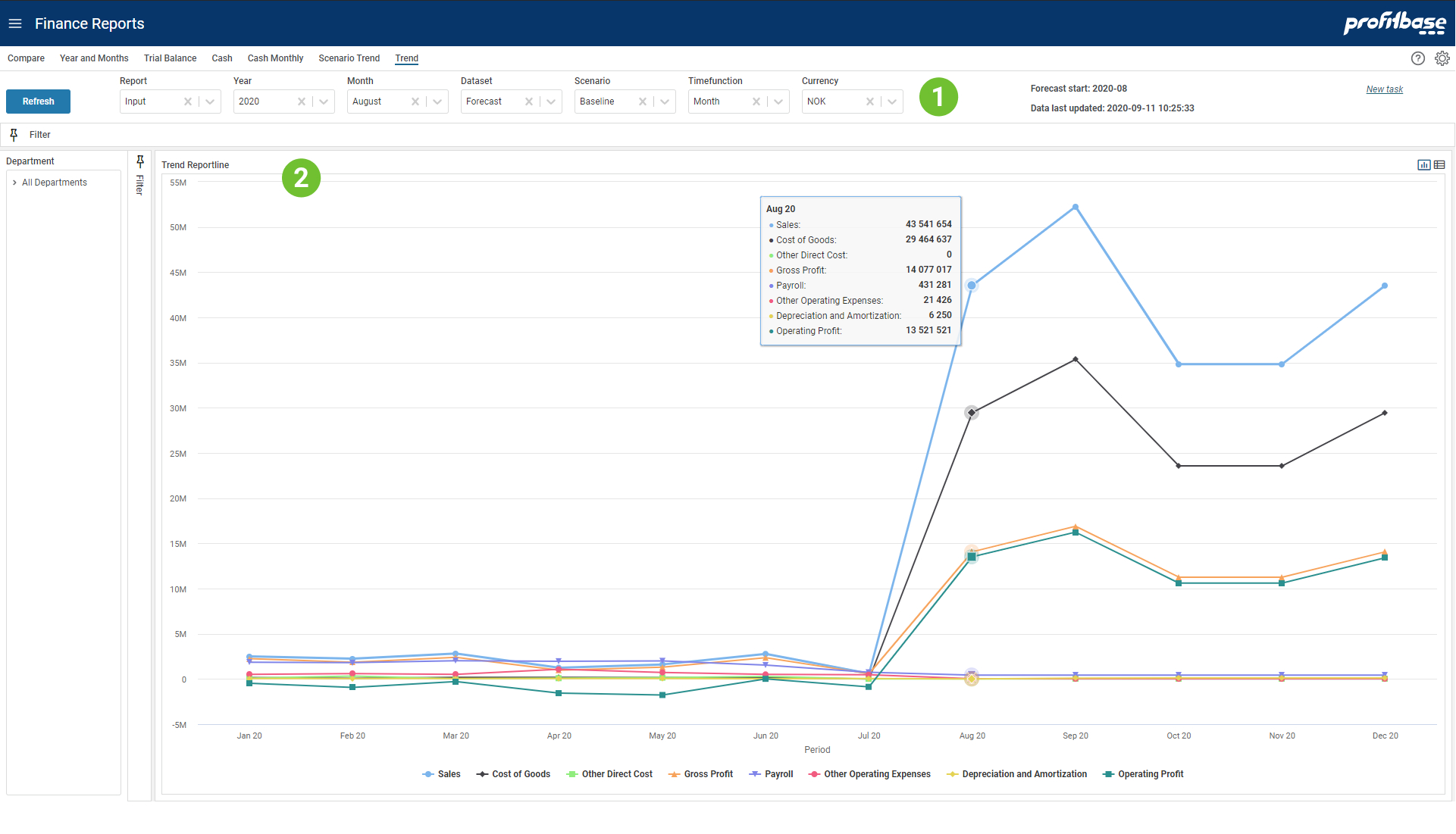Image resolution: width=1456 pixels, height=834 pixels.
Task: Open the Scenario Trend tab
Action: [x=349, y=58]
